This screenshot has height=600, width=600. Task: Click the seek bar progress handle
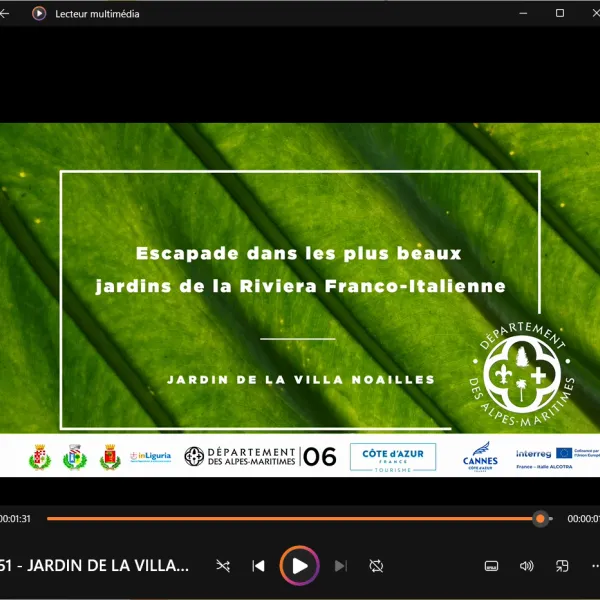point(540,518)
